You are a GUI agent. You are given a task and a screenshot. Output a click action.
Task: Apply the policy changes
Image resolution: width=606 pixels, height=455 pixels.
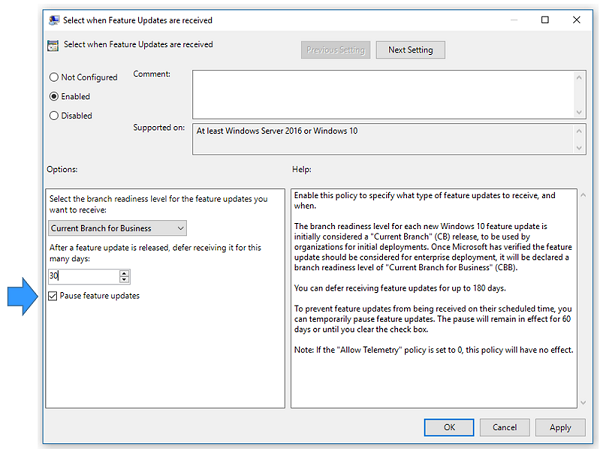[x=560, y=427]
